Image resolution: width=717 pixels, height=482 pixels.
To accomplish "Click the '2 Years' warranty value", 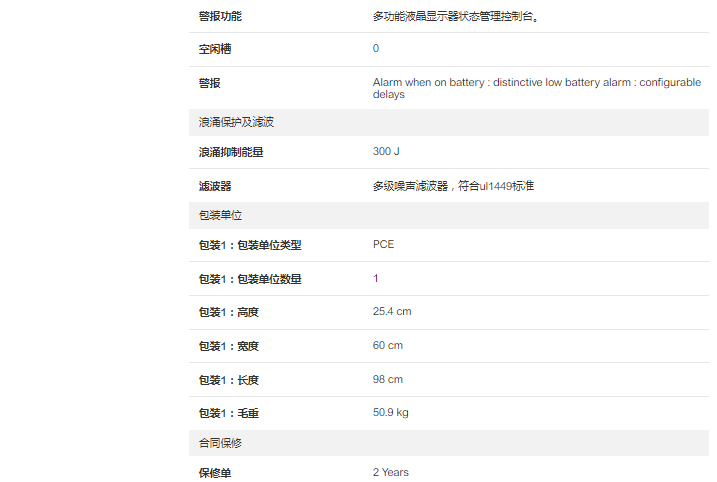I will click(390, 472).
